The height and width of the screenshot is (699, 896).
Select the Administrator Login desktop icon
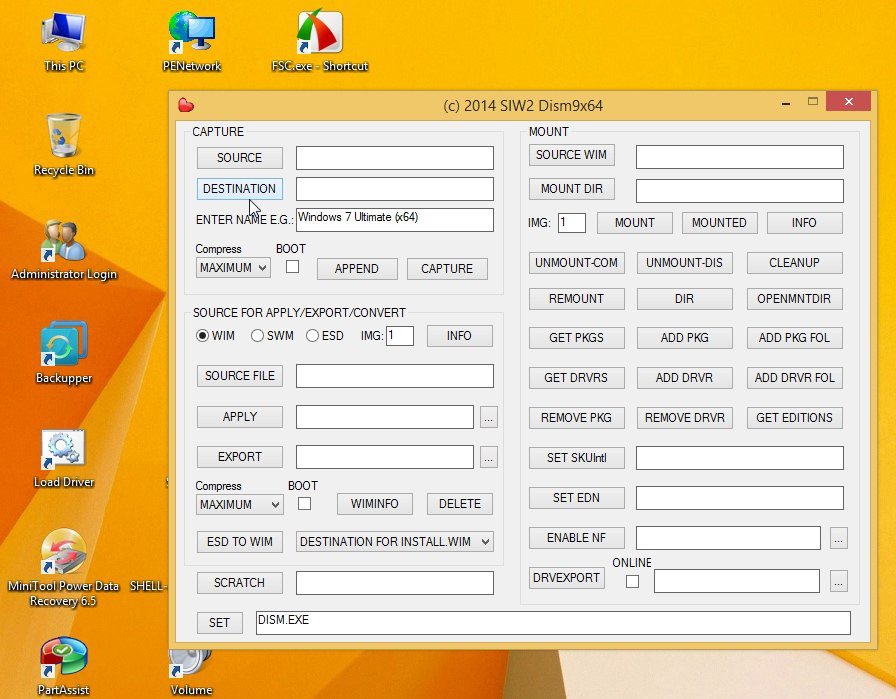click(x=63, y=250)
